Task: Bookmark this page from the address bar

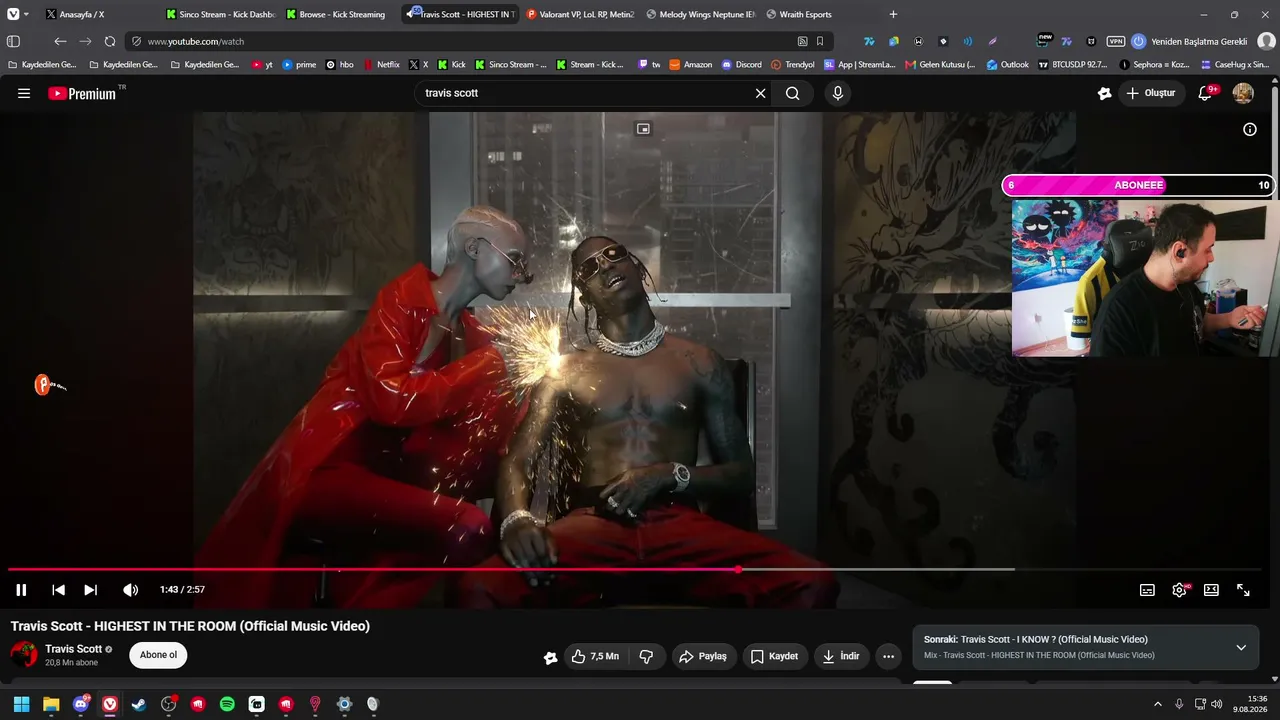Action: (x=820, y=41)
